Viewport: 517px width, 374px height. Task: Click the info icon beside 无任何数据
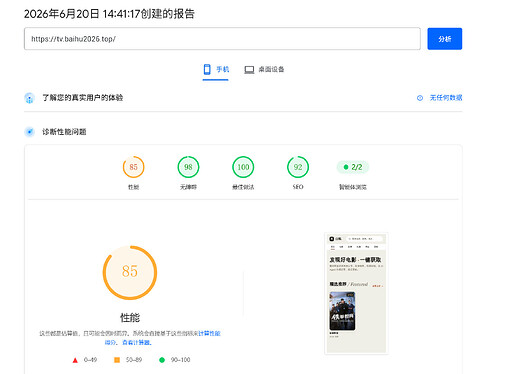[x=420, y=98]
